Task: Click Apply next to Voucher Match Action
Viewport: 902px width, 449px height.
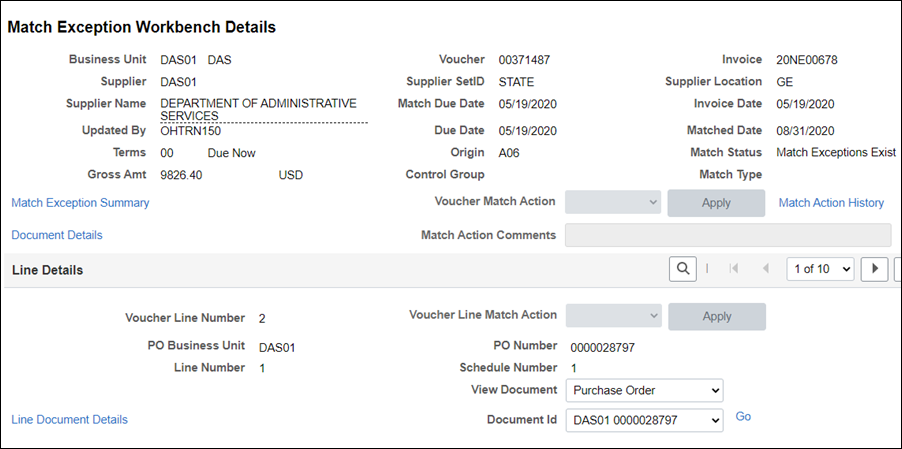Action: [716, 203]
